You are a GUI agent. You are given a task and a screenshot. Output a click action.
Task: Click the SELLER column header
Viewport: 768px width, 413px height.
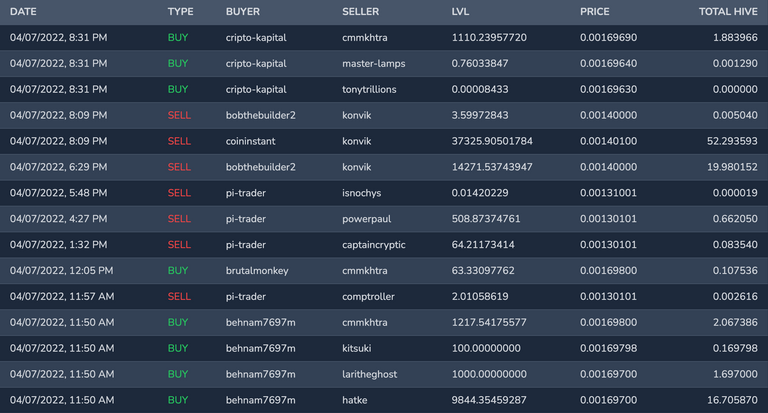360,12
